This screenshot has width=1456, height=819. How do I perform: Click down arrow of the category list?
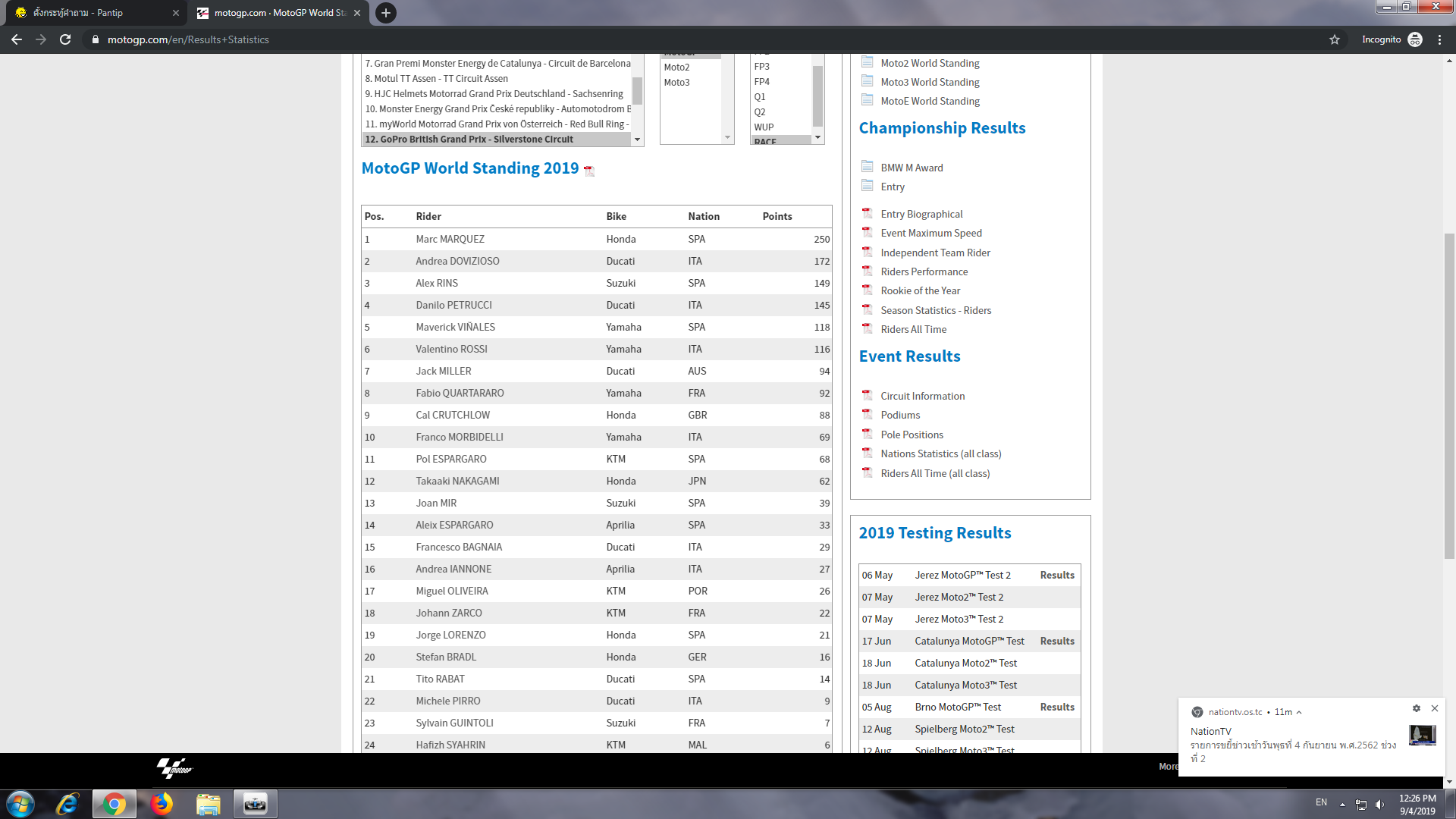[727, 137]
